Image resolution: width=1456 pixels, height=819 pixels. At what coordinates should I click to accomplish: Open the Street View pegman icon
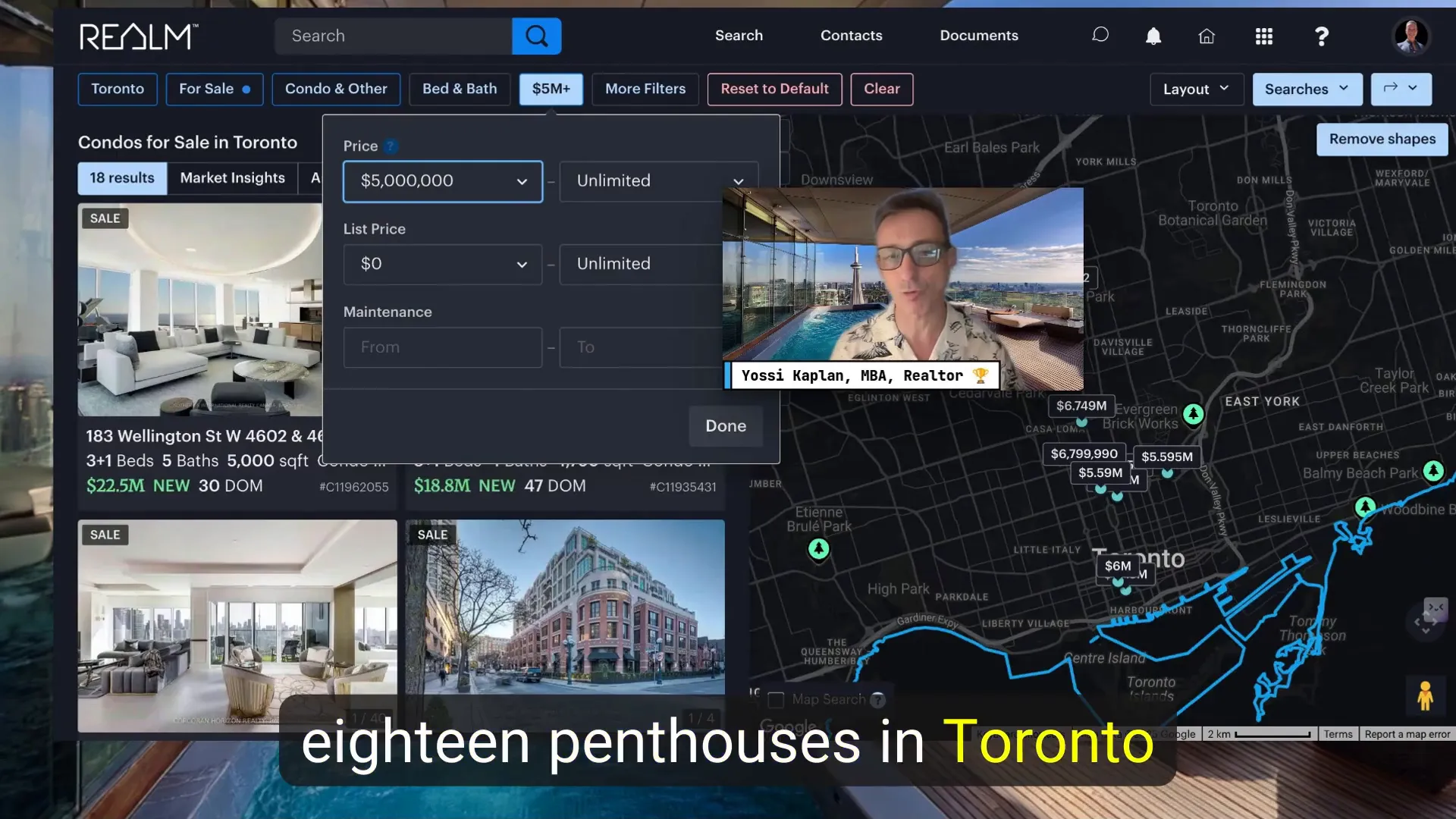pyautogui.click(x=1424, y=695)
